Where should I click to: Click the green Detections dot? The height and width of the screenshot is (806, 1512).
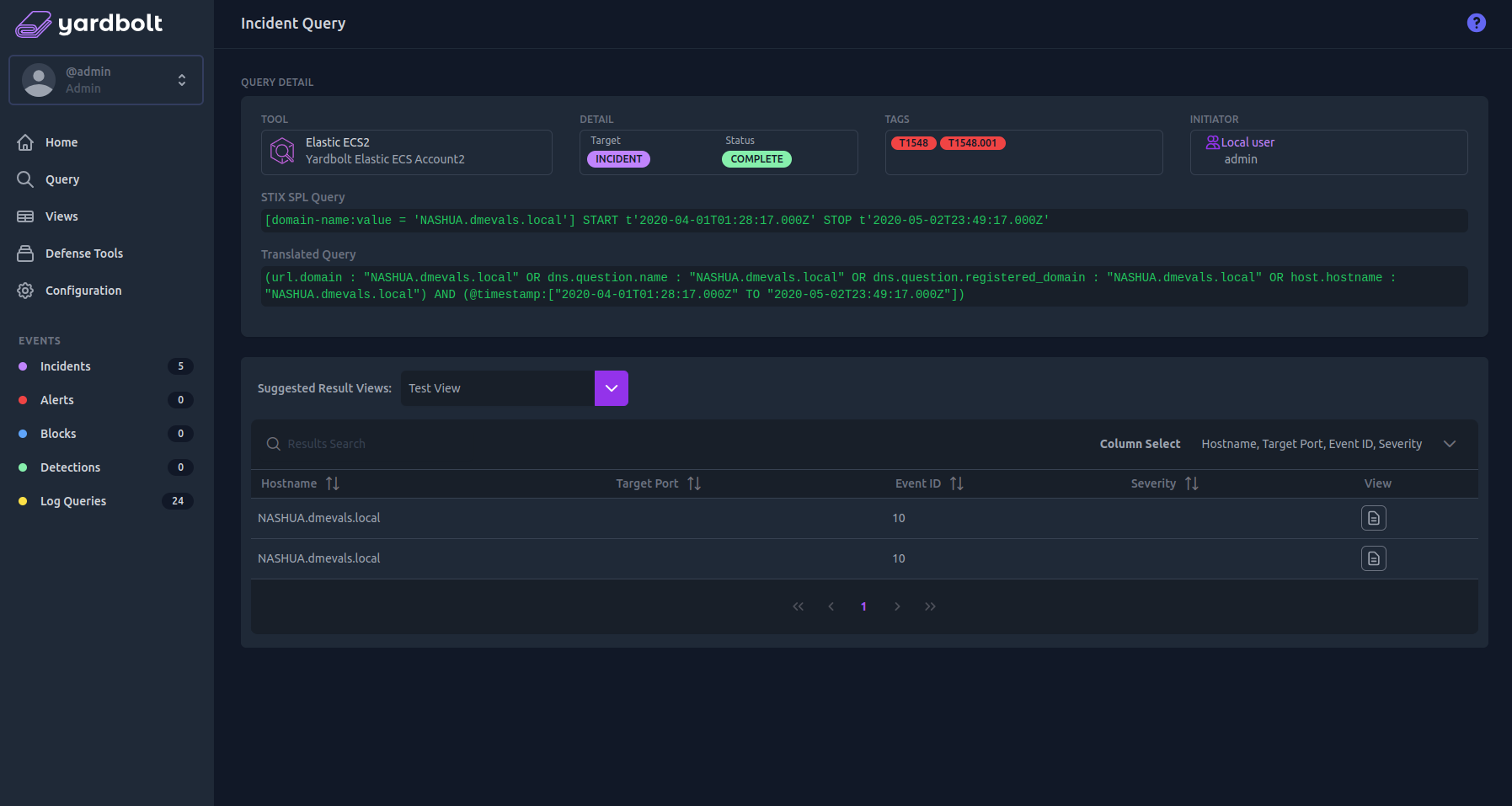tap(23, 467)
